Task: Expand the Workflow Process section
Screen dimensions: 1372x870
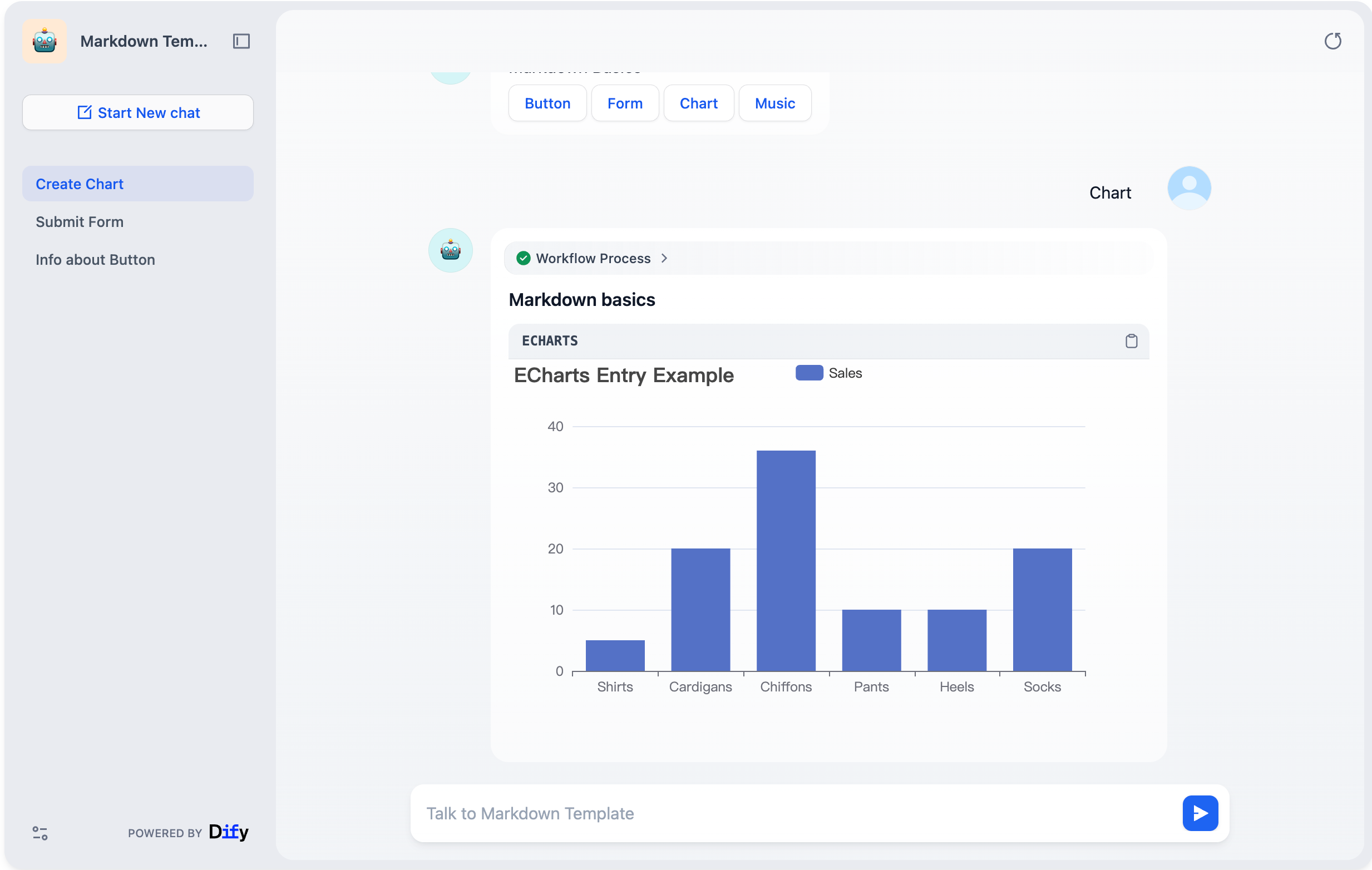Action: pos(593,258)
